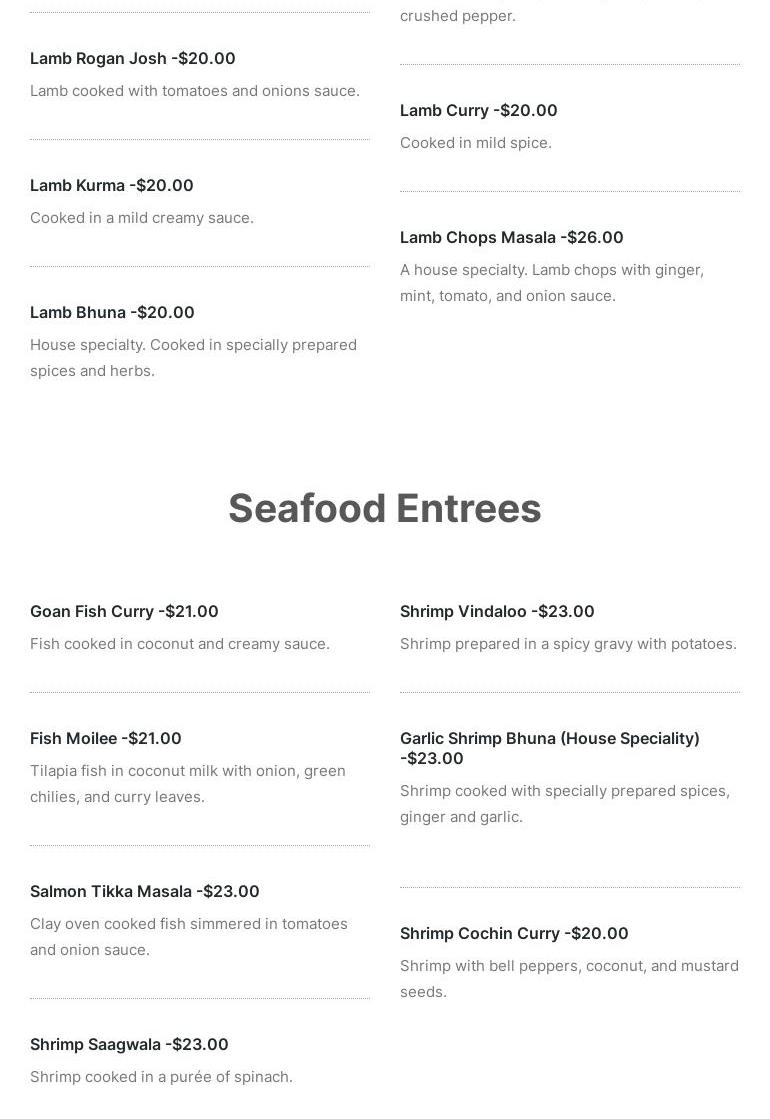Open the Salmon Tikka Masala item

(x=144, y=891)
